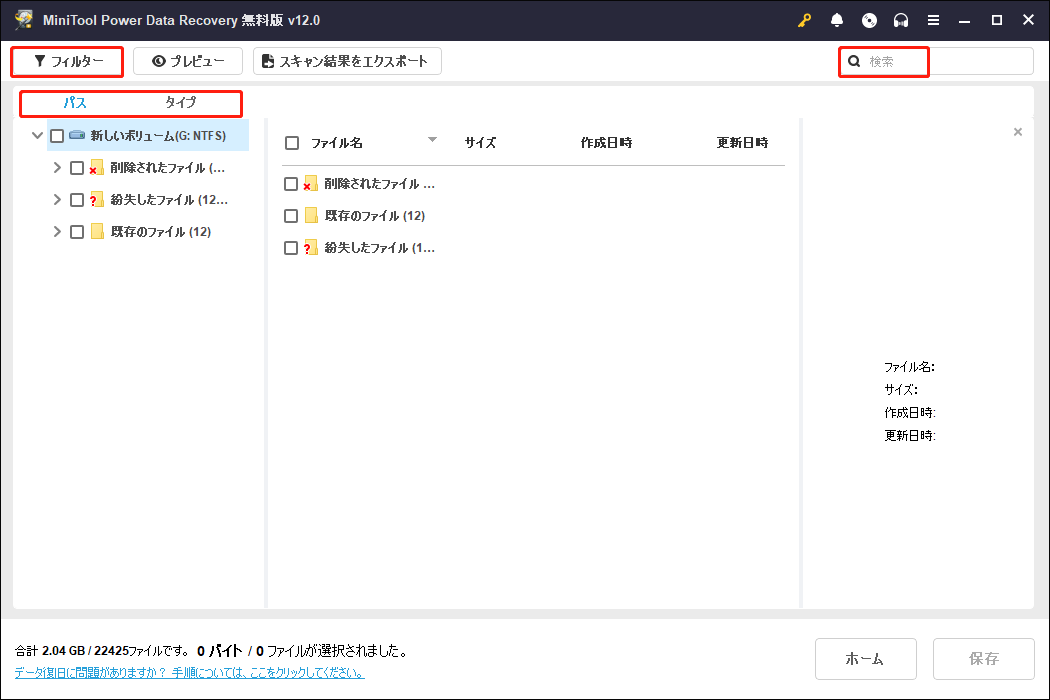The image size is (1050, 700).
Task: Click the key (register license) icon
Action: click(804, 20)
